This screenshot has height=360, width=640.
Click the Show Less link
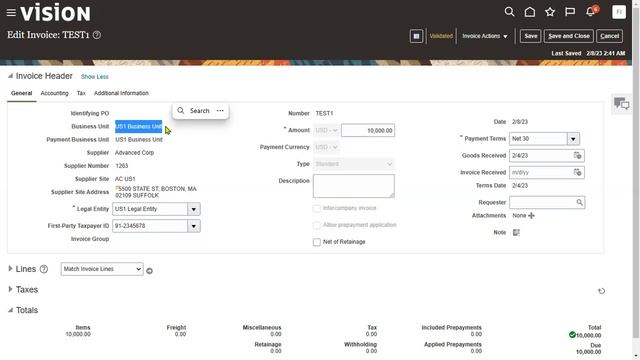[95, 77]
